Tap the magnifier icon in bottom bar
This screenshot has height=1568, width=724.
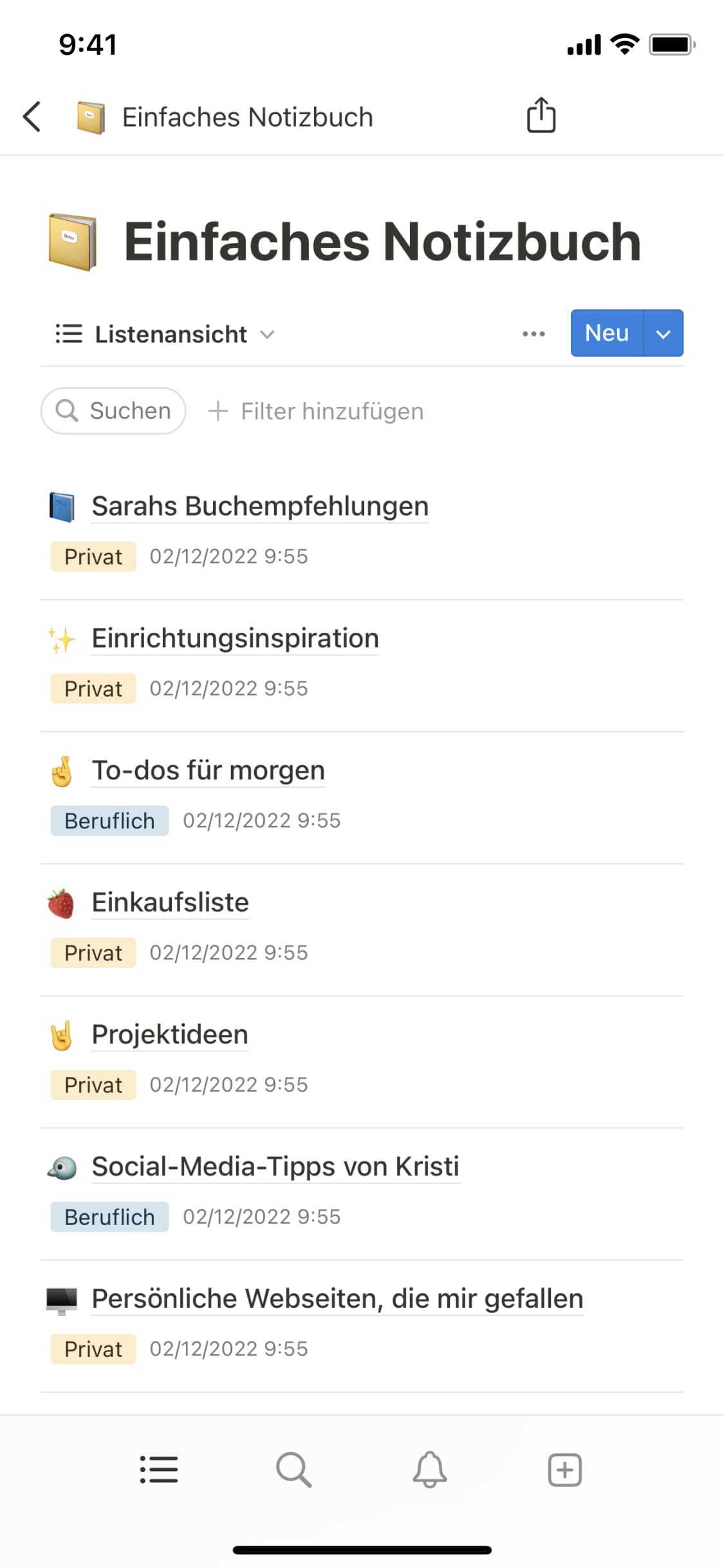tap(294, 1470)
